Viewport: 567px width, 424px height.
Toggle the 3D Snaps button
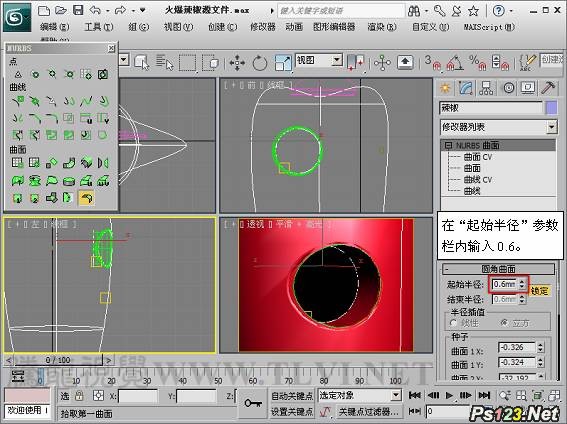432,63
